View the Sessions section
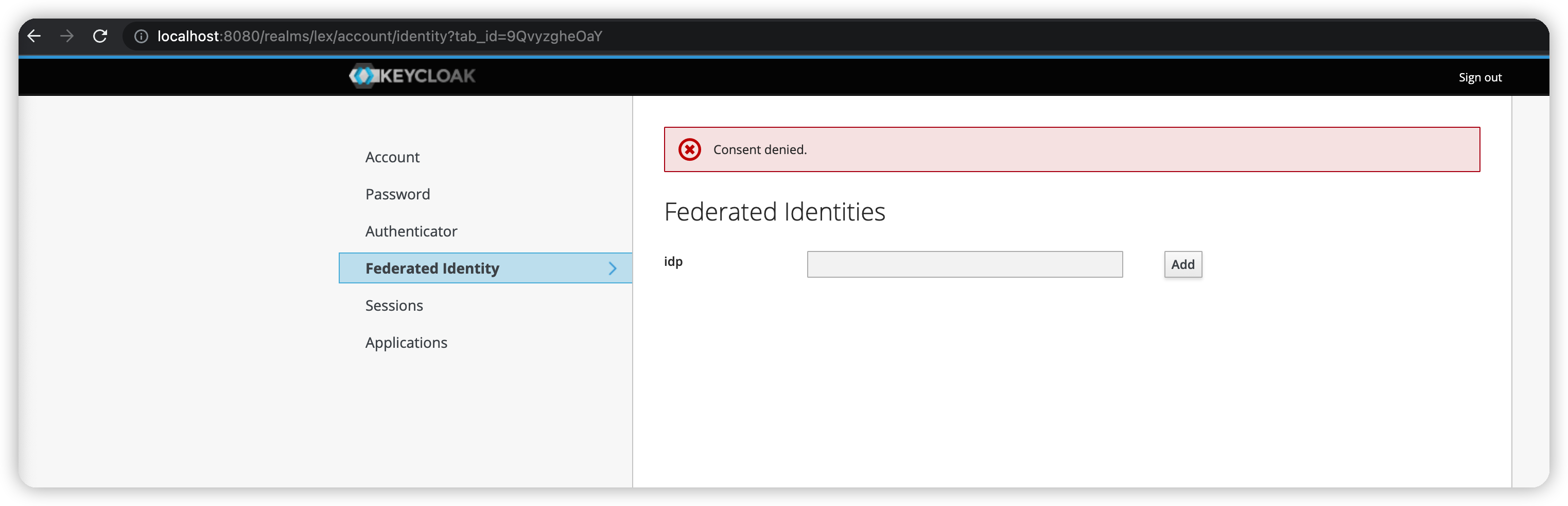Image resolution: width=1568 pixels, height=506 pixels. click(394, 306)
